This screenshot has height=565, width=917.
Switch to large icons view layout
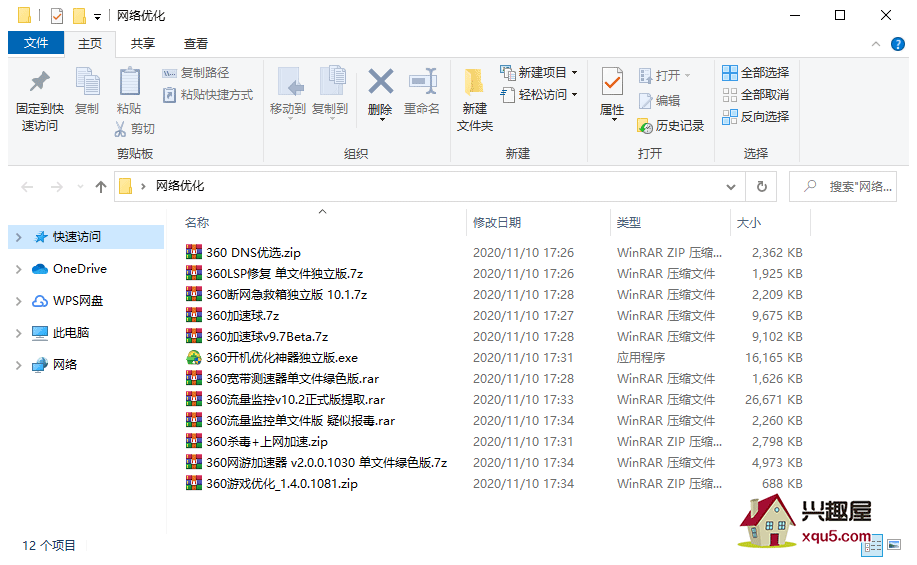click(x=894, y=545)
